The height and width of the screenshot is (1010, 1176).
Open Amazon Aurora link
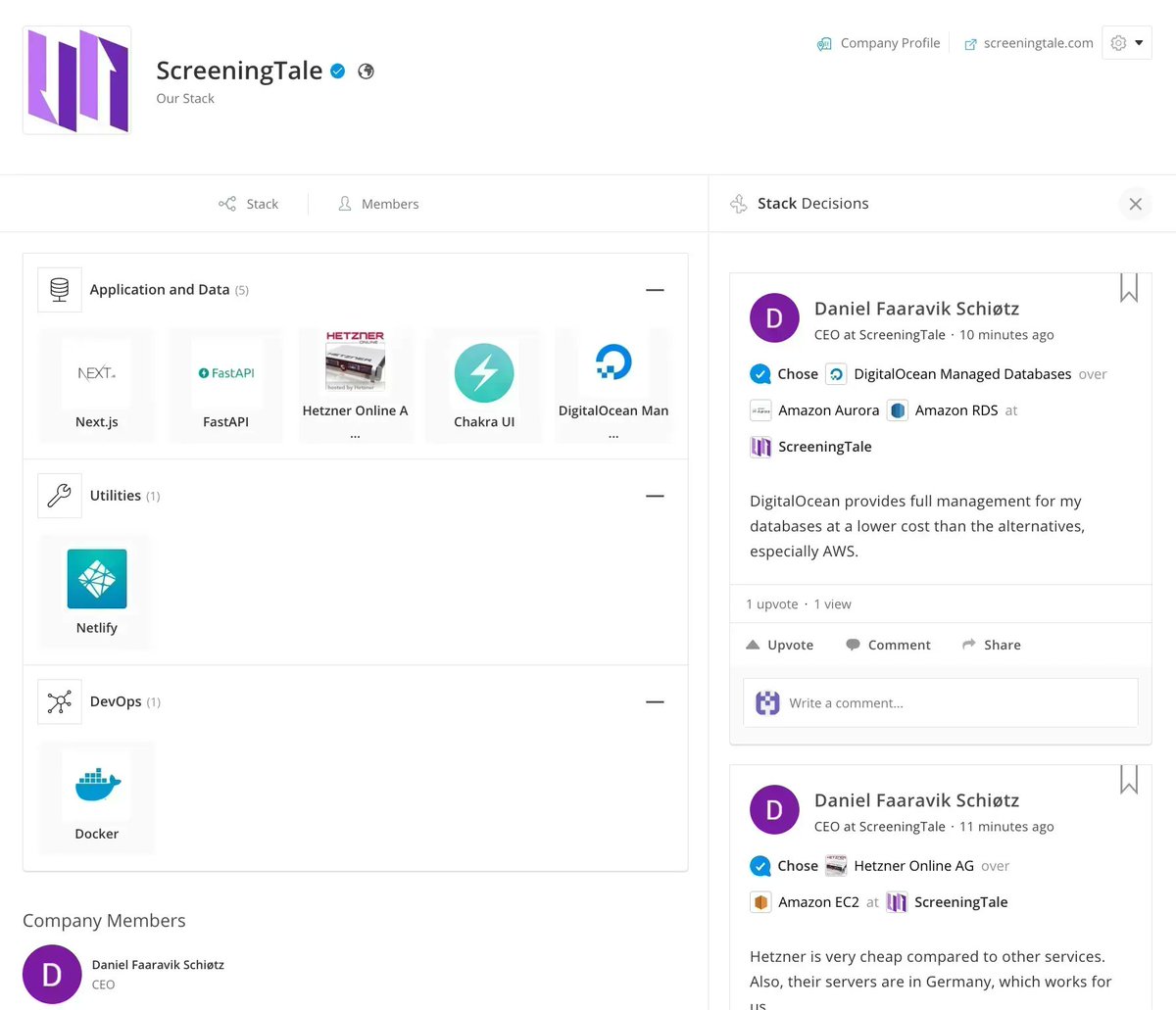tap(829, 410)
